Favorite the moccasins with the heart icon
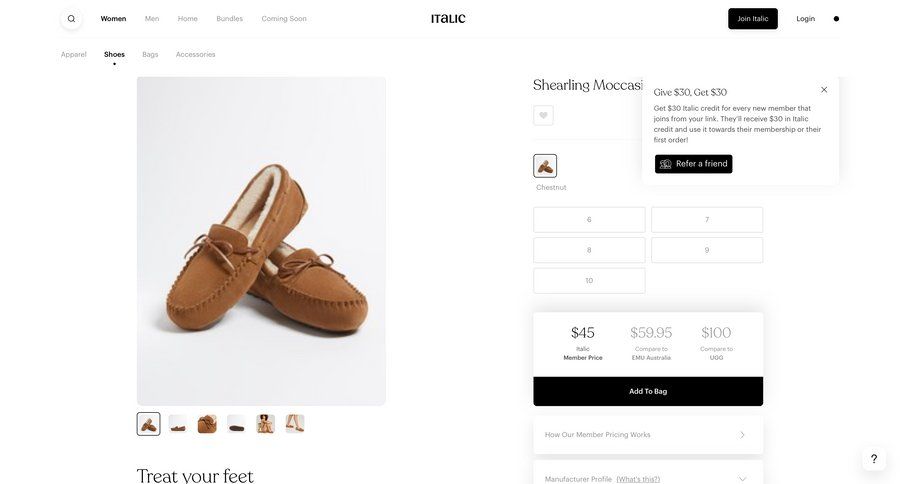This screenshot has width=900, height=484. coord(543,115)
